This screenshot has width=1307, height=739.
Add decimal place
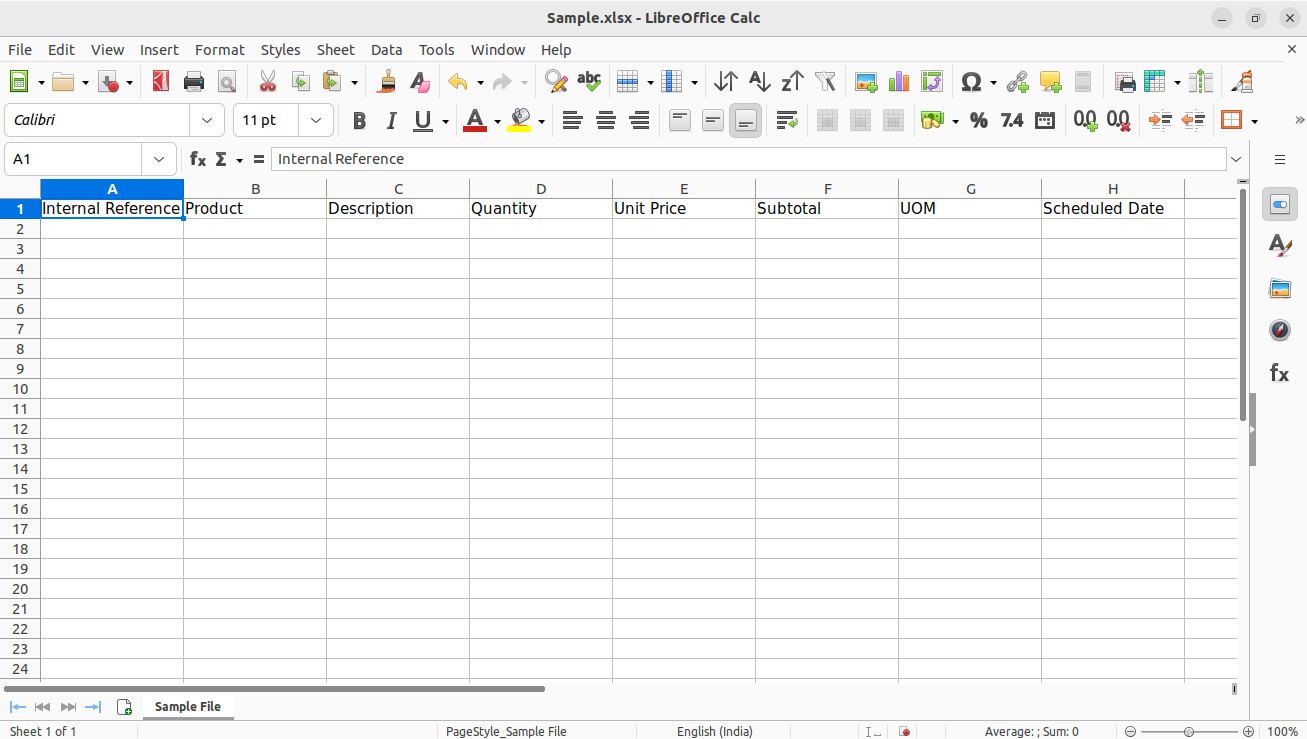tap(1085, 121)
